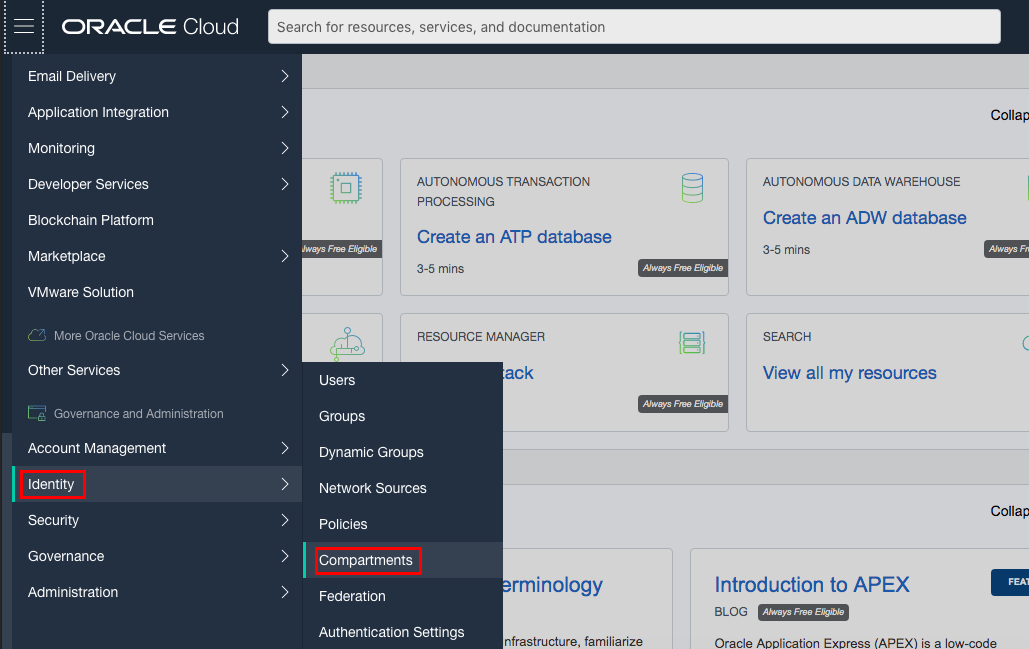Open VMware Solution
The width and height of the screenshot is (1029, 649).
tap(157, 292)
